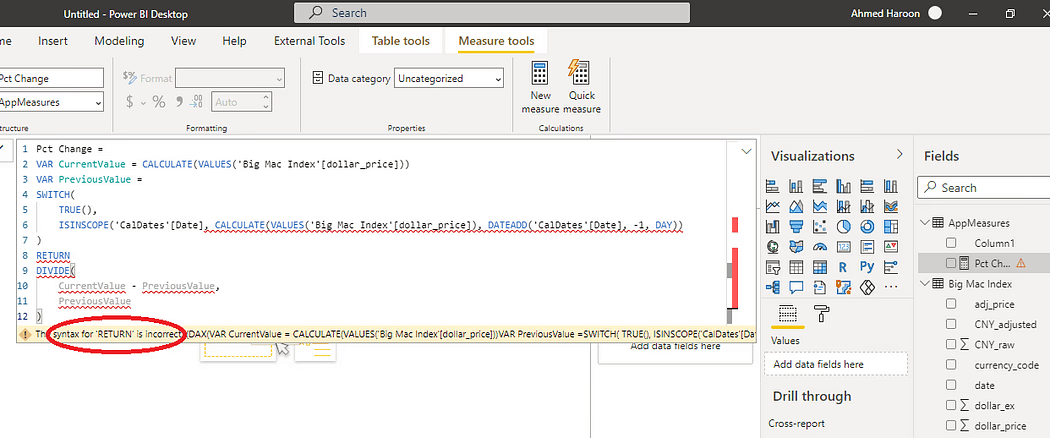1050x438 pixels.
Task: Get more visuals via the ellipsis
Action: (x=891, y=287)
